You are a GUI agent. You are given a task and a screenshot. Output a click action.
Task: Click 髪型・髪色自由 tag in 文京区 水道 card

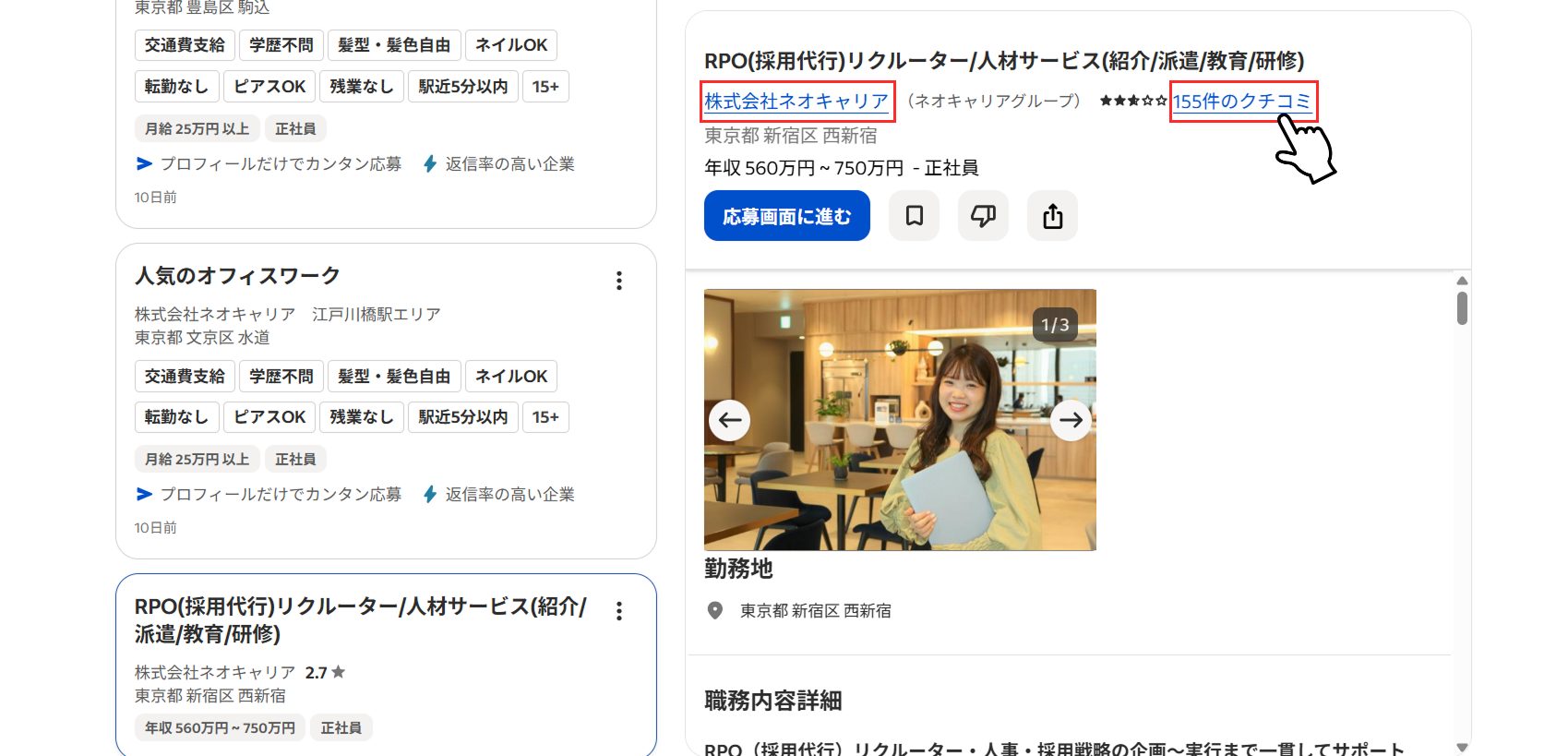coord(394,376)
